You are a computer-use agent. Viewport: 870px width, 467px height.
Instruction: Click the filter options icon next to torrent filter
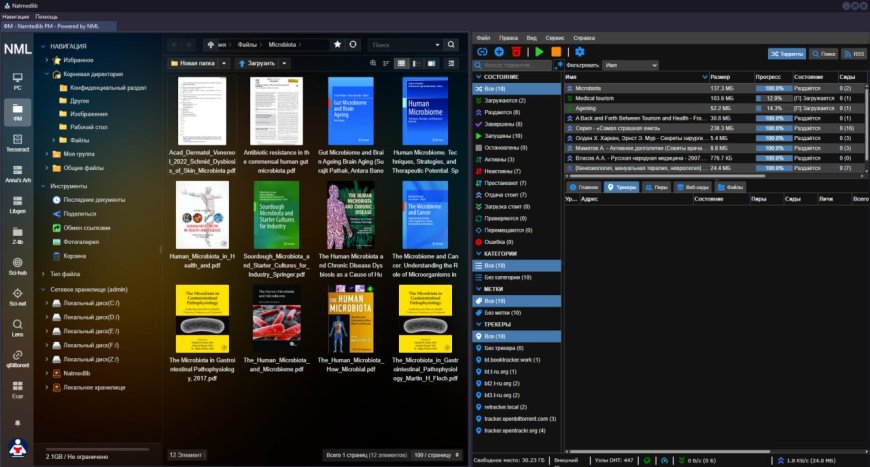point(558,65)
